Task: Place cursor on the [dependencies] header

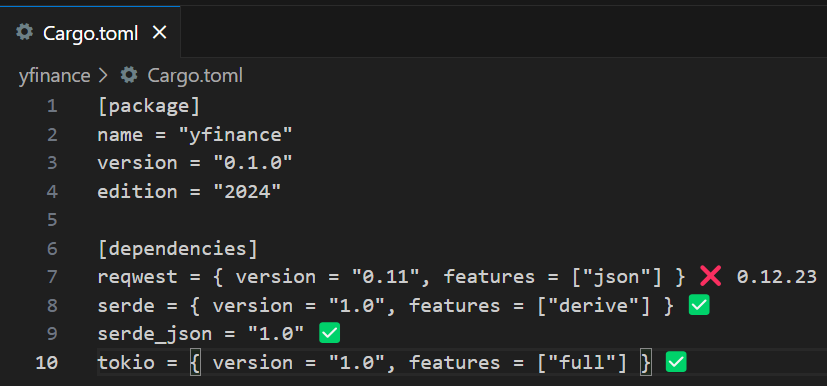Action: tap(178, 248)
